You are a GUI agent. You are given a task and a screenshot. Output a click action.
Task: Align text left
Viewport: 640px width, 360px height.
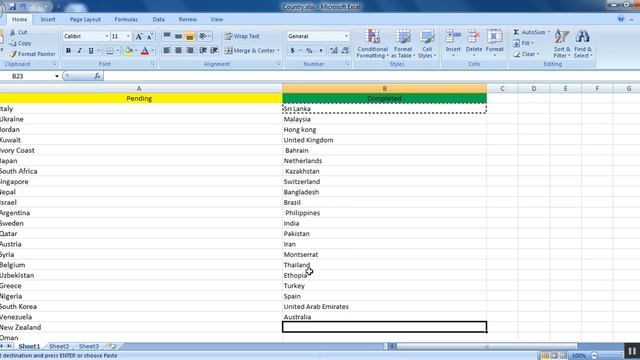pos(167,50)
